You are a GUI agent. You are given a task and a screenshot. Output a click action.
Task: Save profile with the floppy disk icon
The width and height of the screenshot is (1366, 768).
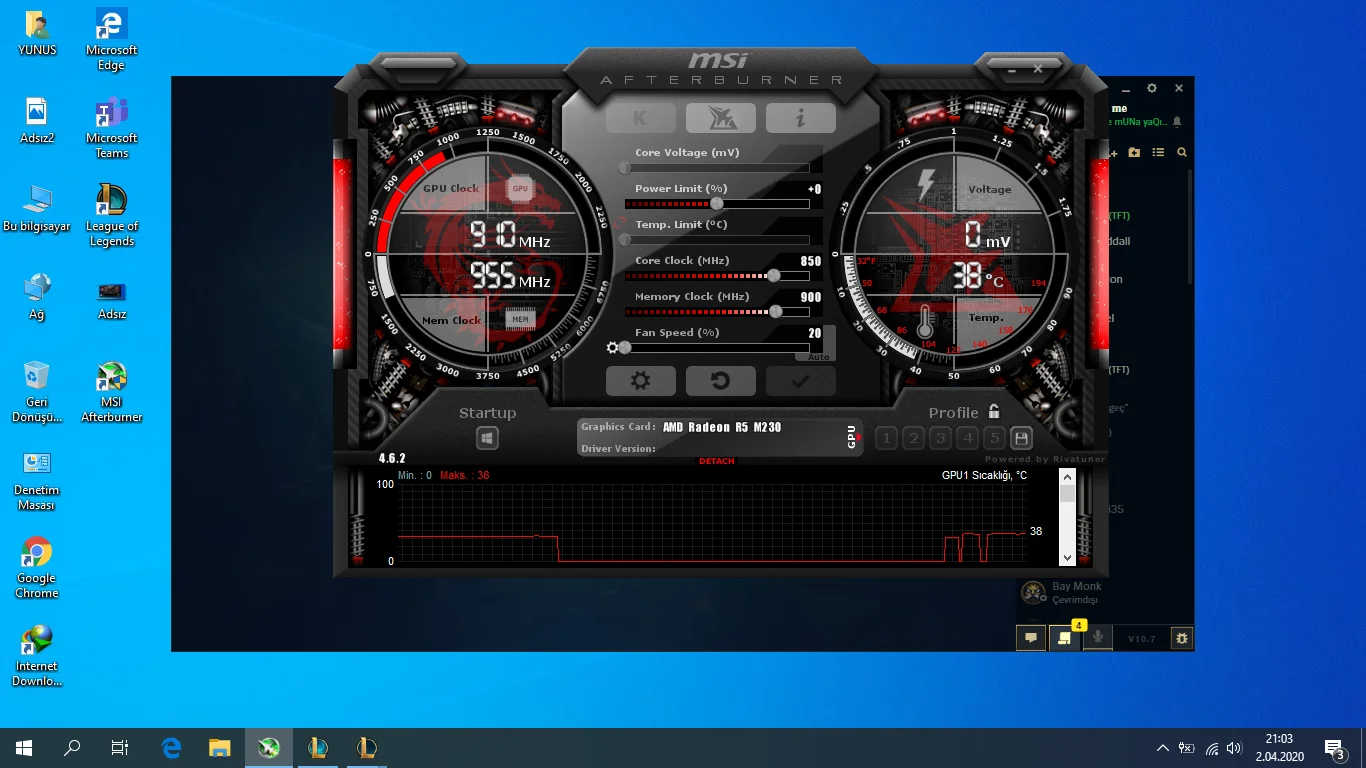point(1021,438)
